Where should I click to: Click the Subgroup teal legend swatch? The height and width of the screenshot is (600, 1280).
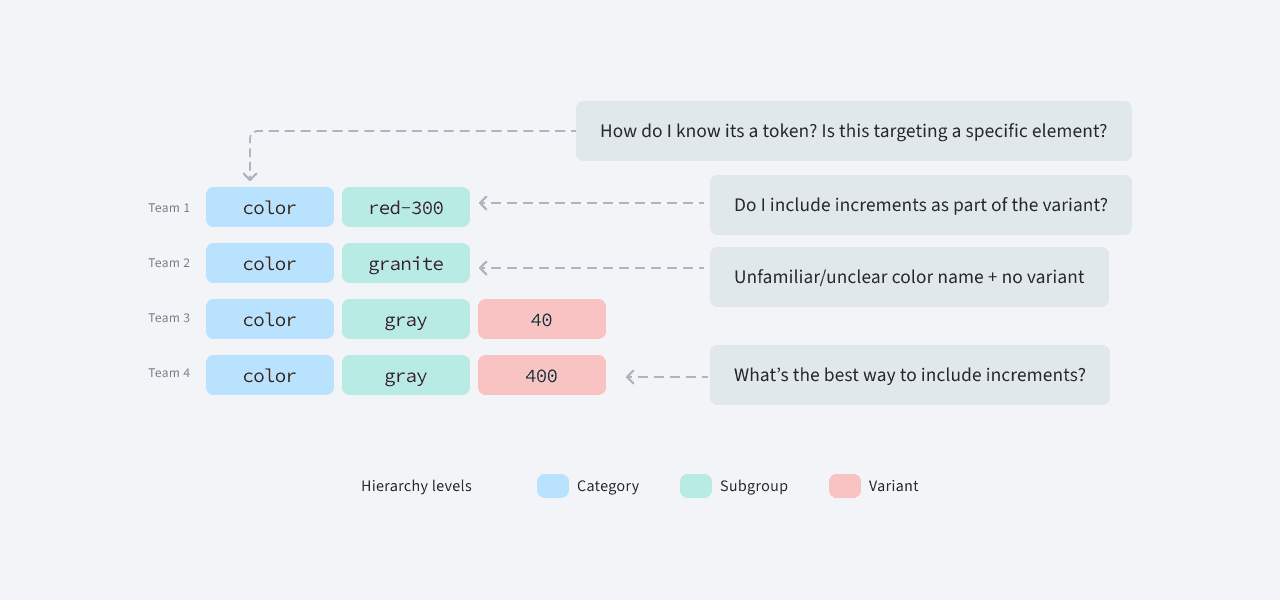(696, 486)
